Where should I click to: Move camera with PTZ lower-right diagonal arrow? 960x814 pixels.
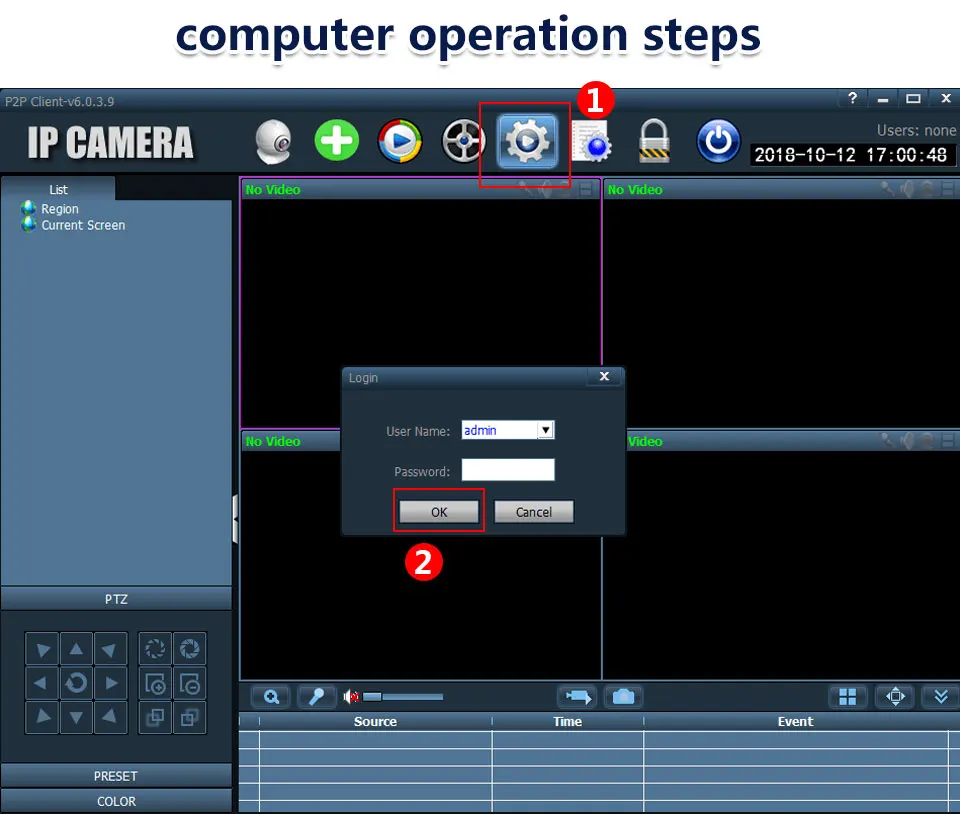[x=110, y=717]
